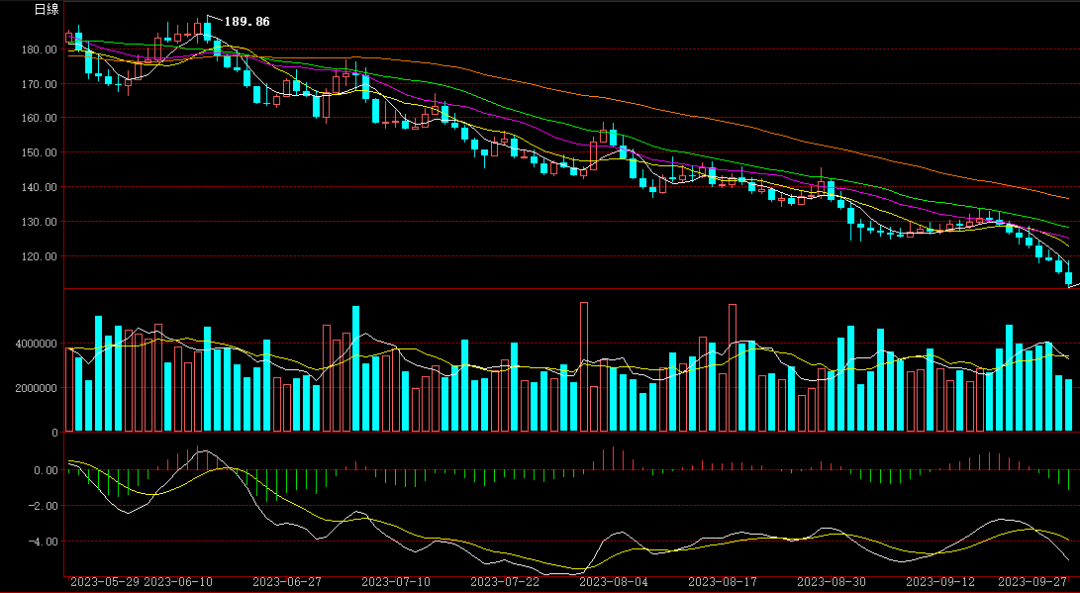Jump to the 2023-06-27 date label

(x=286, y=581)
